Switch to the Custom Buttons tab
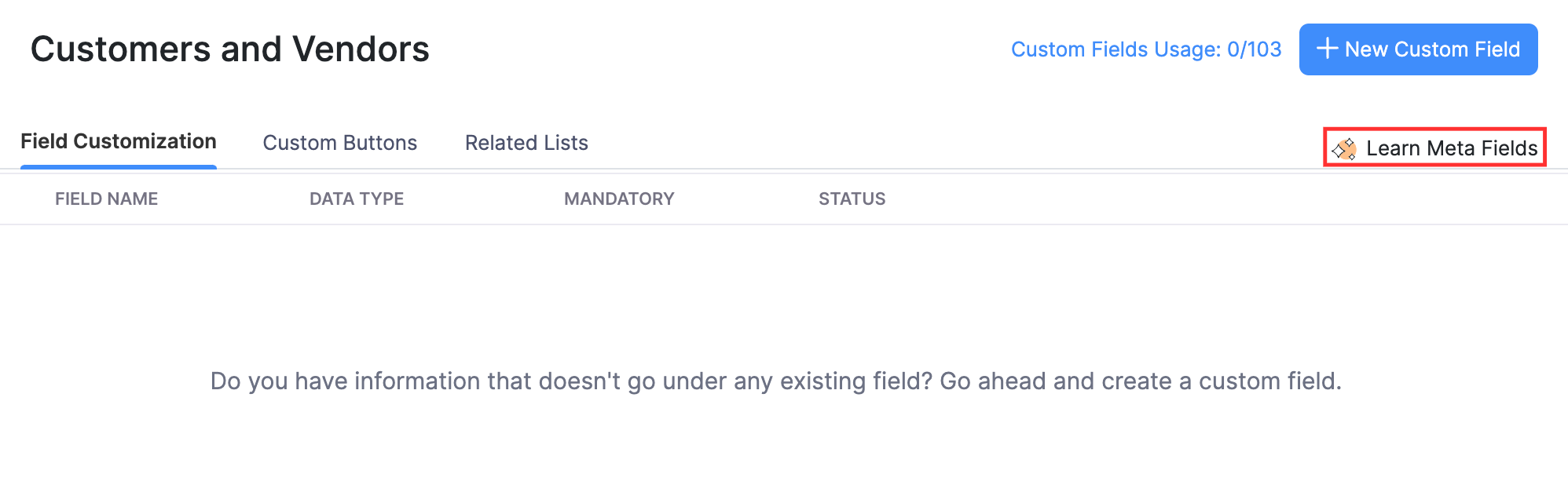1568x485 pixels. (x=339, y=142)
